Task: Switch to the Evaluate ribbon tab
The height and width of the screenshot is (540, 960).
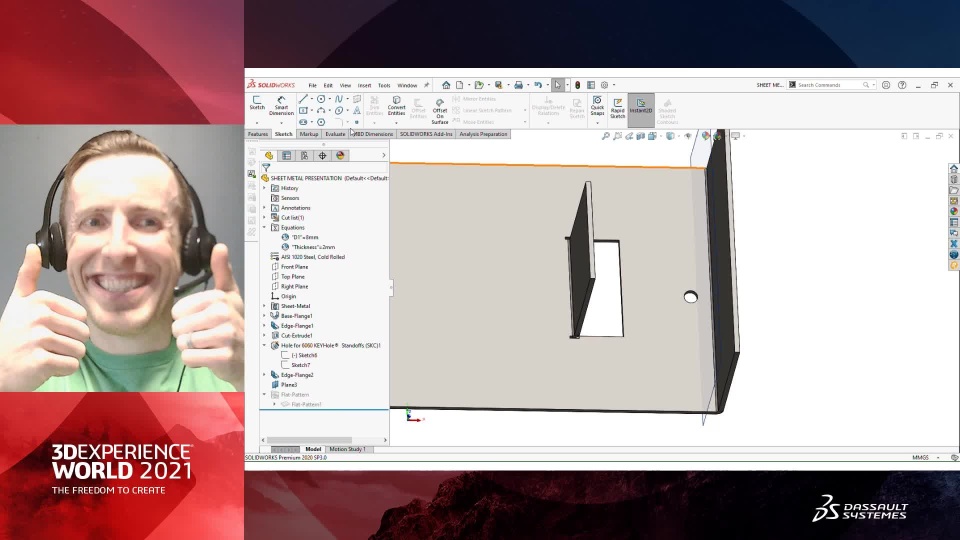Action: (x=335, y=134)
